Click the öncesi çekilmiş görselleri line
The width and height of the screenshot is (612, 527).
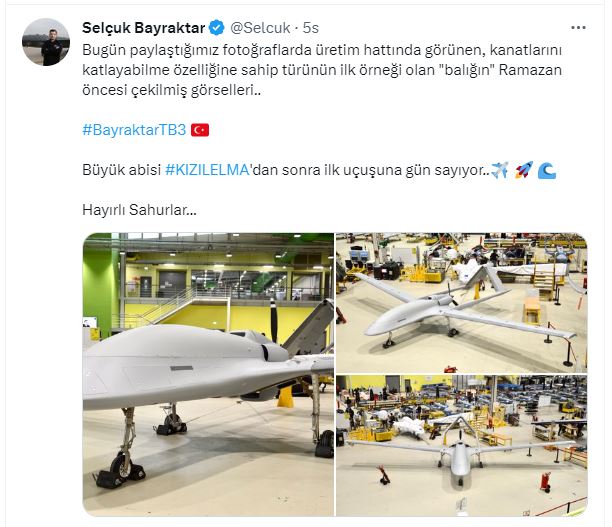[x=172, y=90]
